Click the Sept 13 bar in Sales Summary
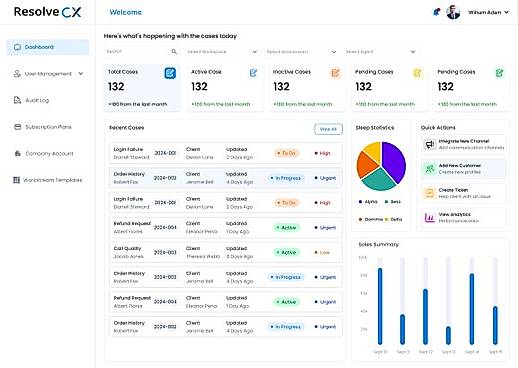 448,335
